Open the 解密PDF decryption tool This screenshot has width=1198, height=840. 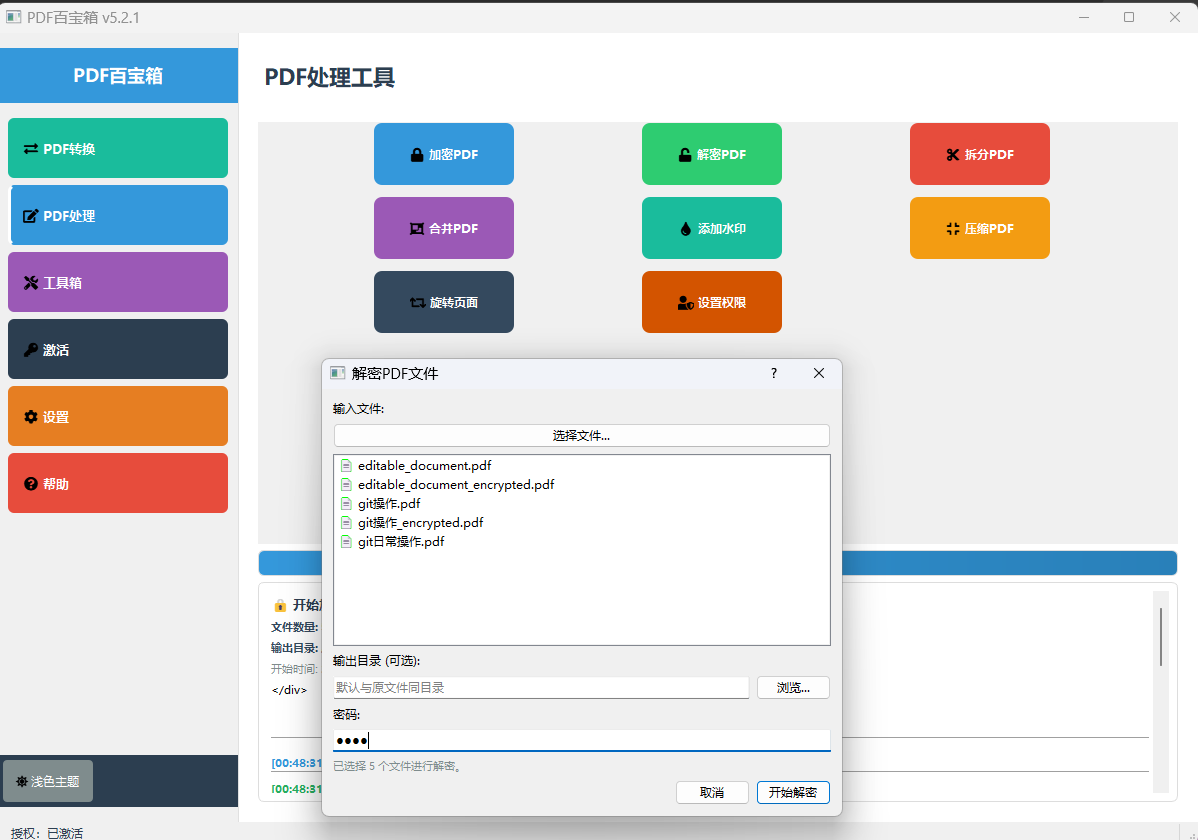711,154
